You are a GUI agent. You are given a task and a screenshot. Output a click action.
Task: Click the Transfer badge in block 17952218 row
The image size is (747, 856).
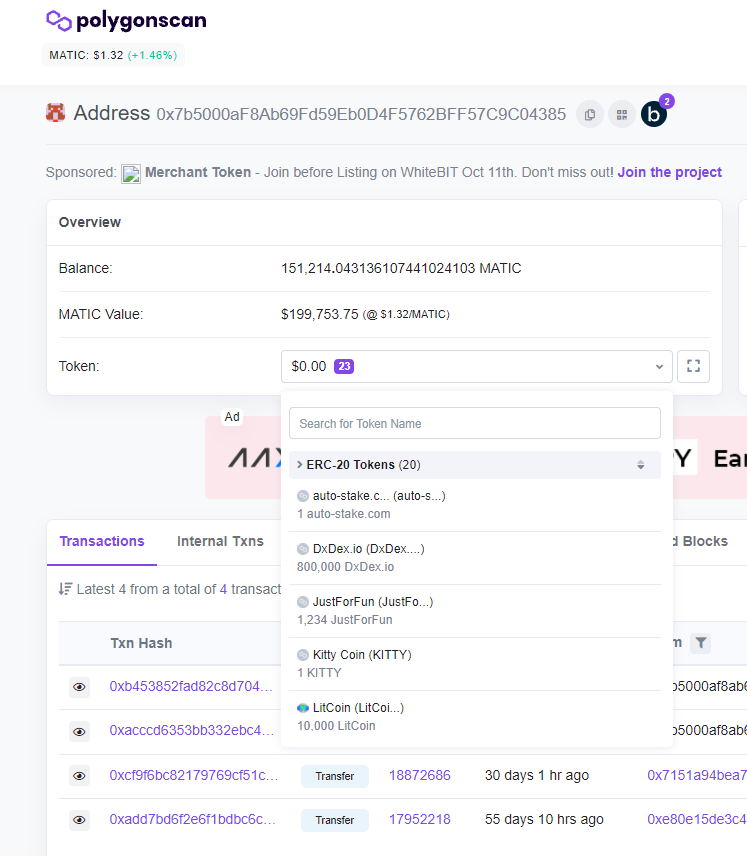pyautogui.click(x=335, y=821)
